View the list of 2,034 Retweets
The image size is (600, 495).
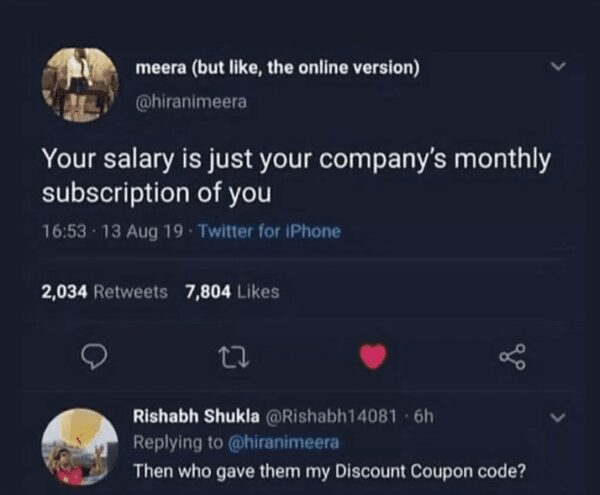click(x=105, y=292)
